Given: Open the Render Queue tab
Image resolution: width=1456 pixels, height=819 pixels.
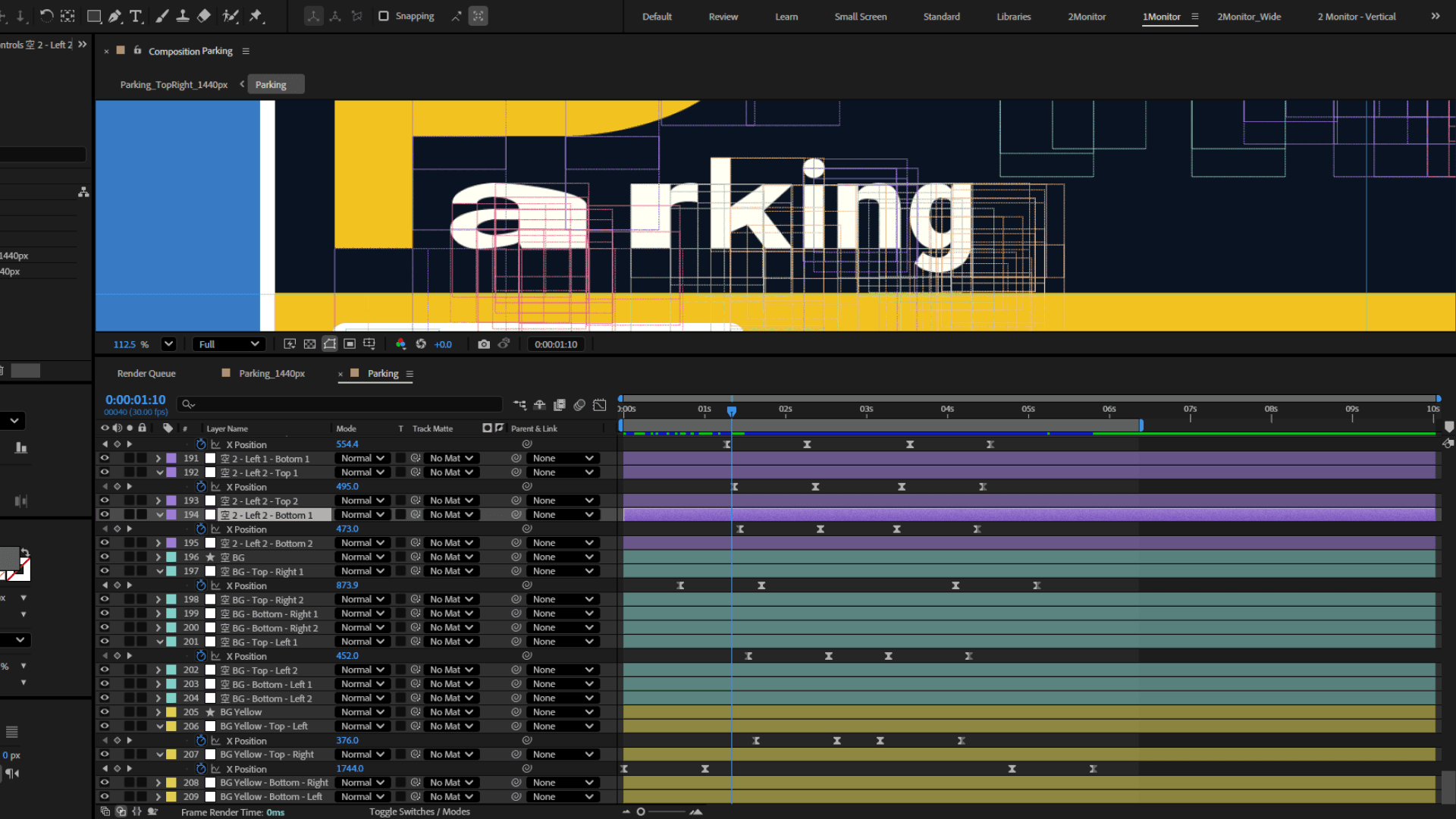Looking at the screenshot, I should (146, 373).
